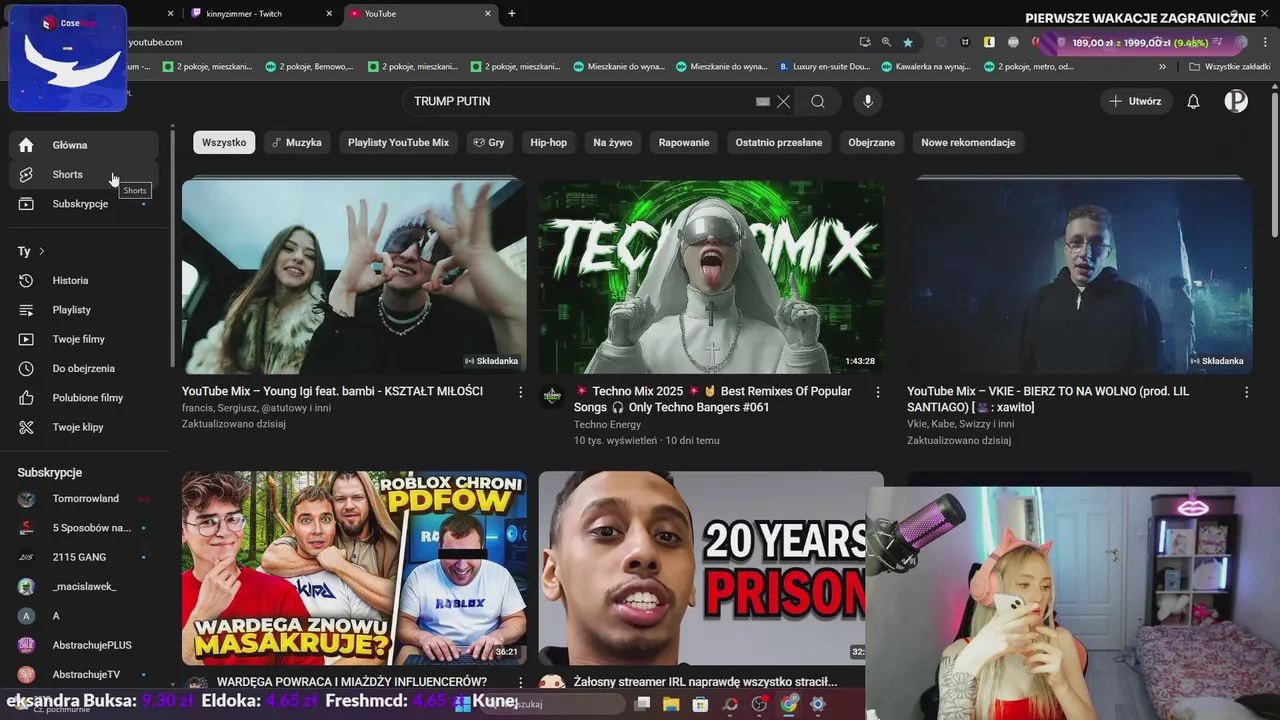This screenshot has height=720, width=1280.
Task: Open the Luxury en-suite Dou... bookmark
Action: point(824,67)
